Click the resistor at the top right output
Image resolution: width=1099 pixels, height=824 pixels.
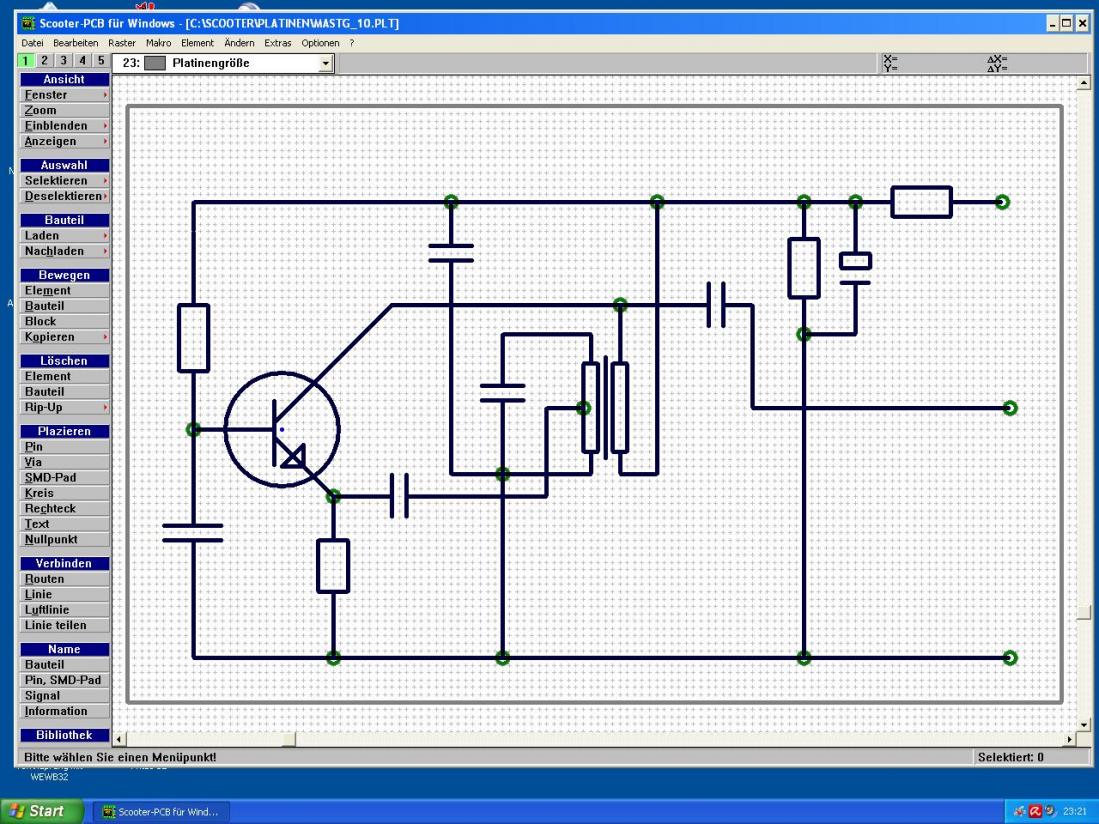pyautogui.click(x=921, y=202)
